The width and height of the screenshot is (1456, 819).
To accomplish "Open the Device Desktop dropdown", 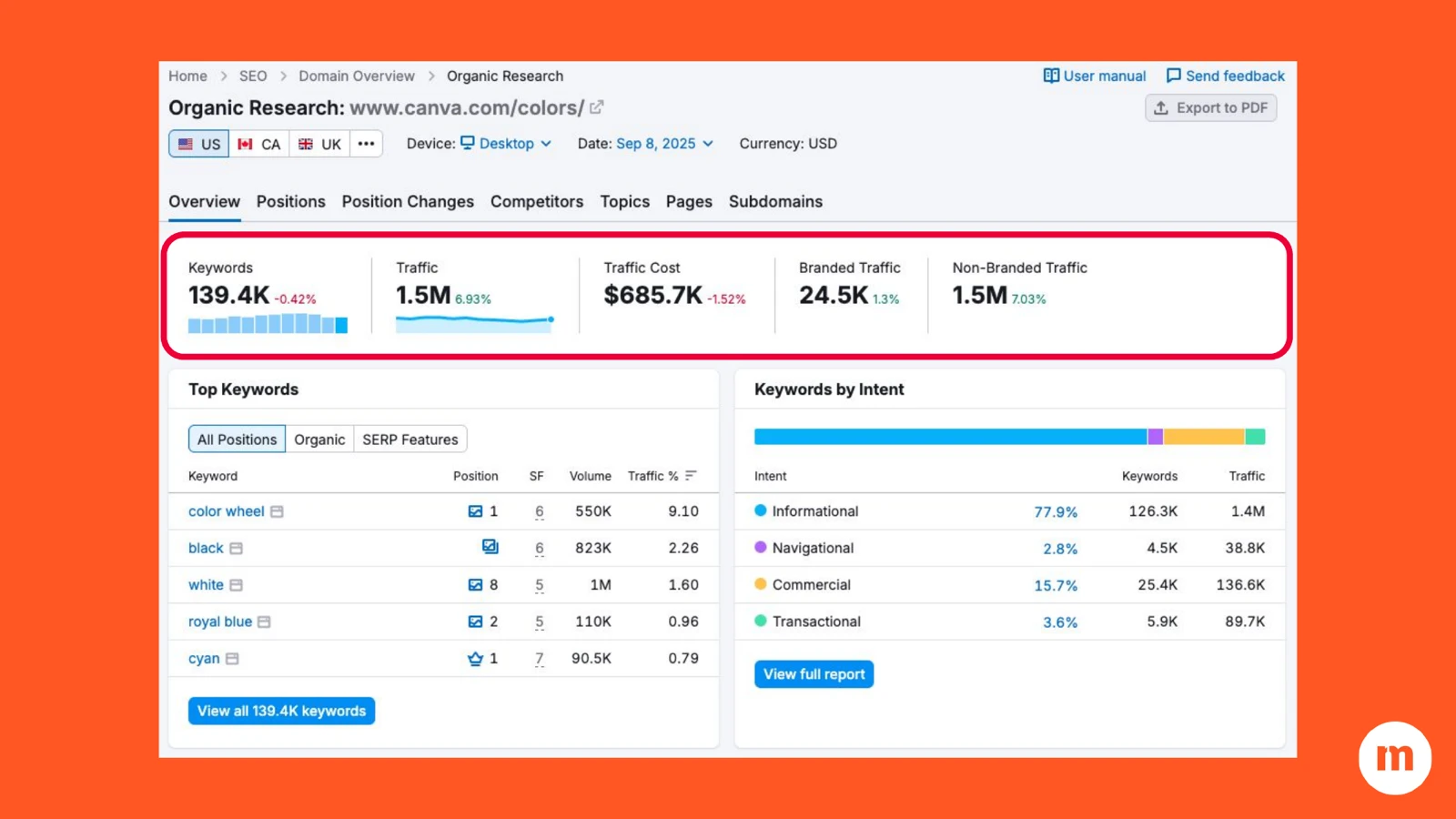I will click(506, 144).
